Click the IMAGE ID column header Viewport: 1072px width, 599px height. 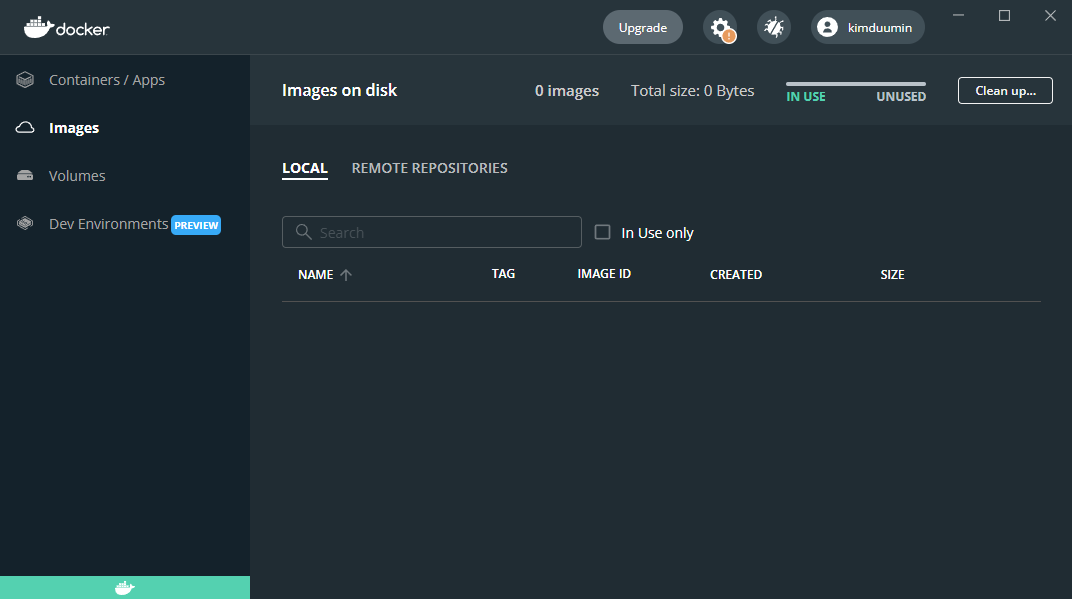tap(604, 274)
